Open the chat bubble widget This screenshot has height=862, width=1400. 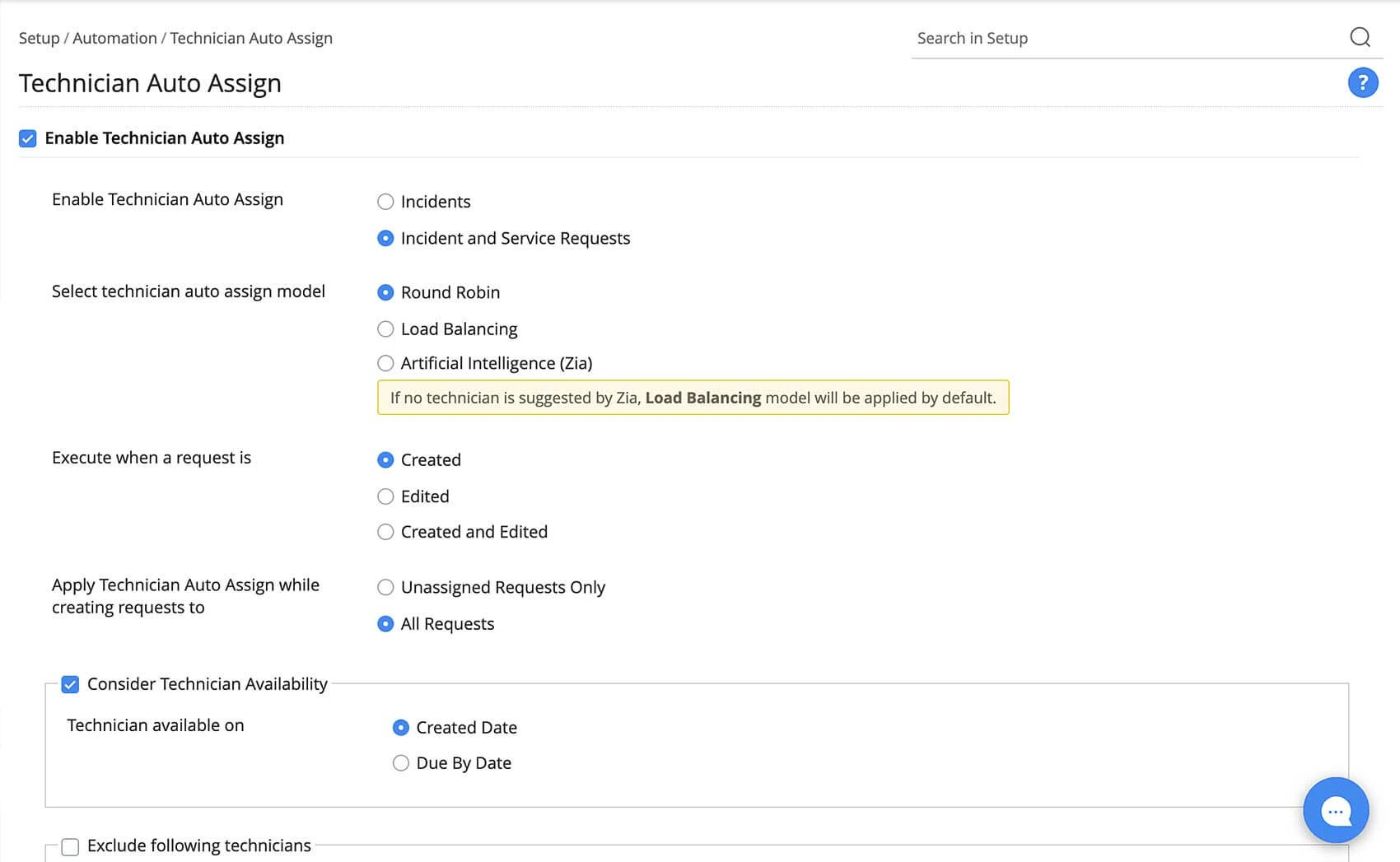(1335, 811)
